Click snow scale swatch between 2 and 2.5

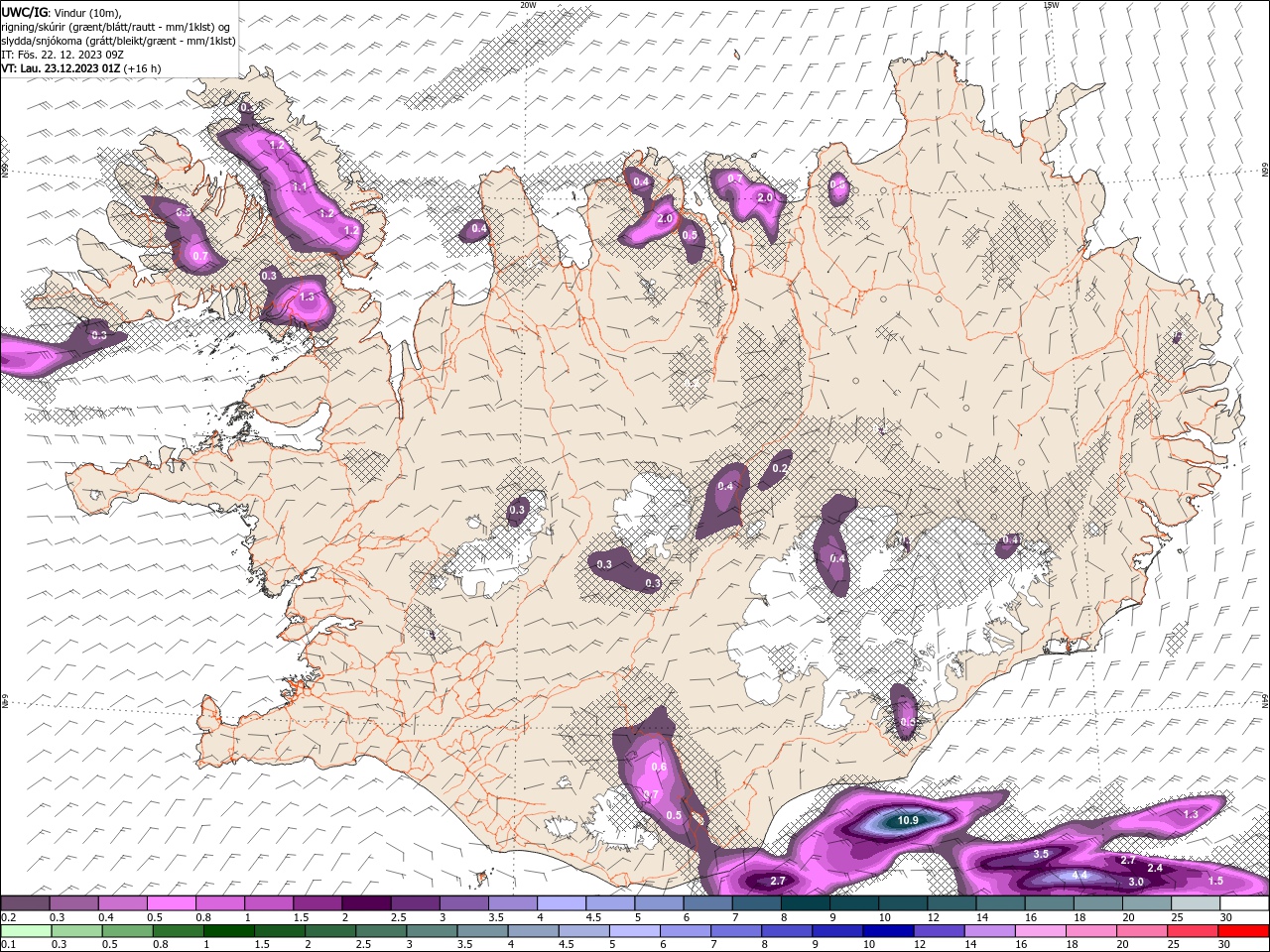click(366, 903)
